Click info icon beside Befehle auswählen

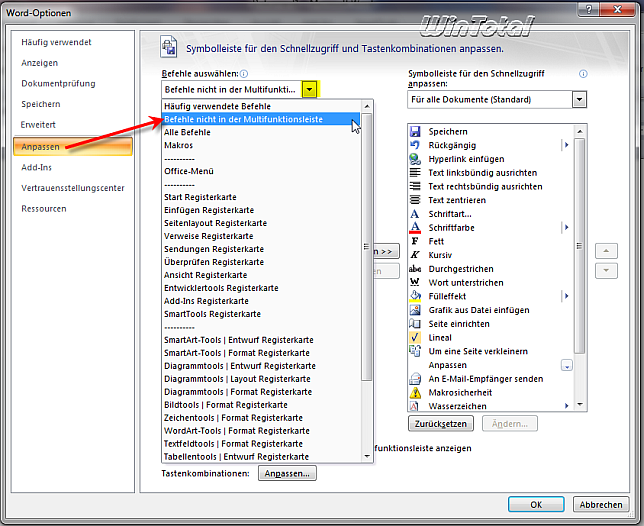point(244,74)
